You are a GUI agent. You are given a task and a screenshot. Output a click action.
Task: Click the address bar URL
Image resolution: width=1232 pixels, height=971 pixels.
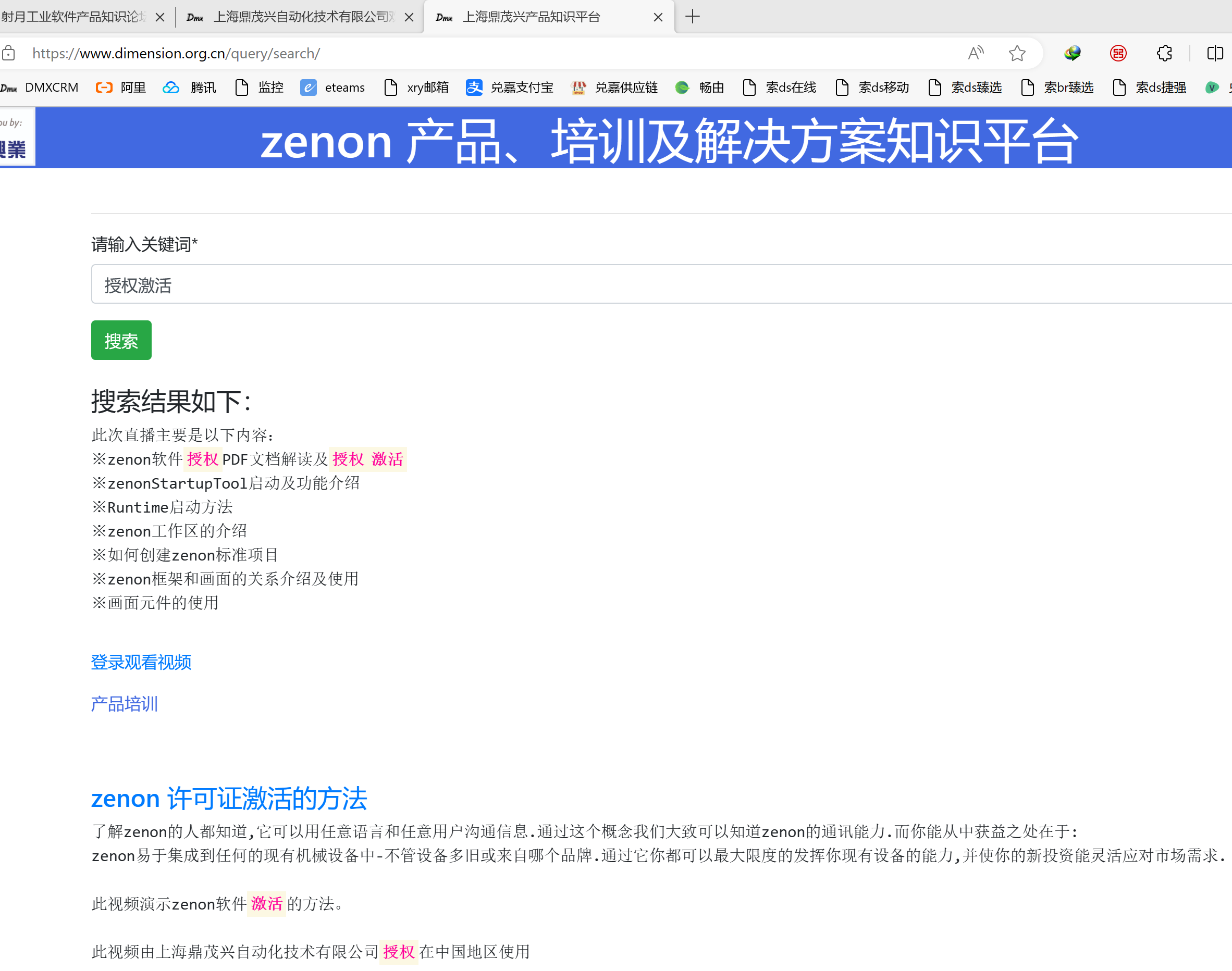click(x=176, y=54)
